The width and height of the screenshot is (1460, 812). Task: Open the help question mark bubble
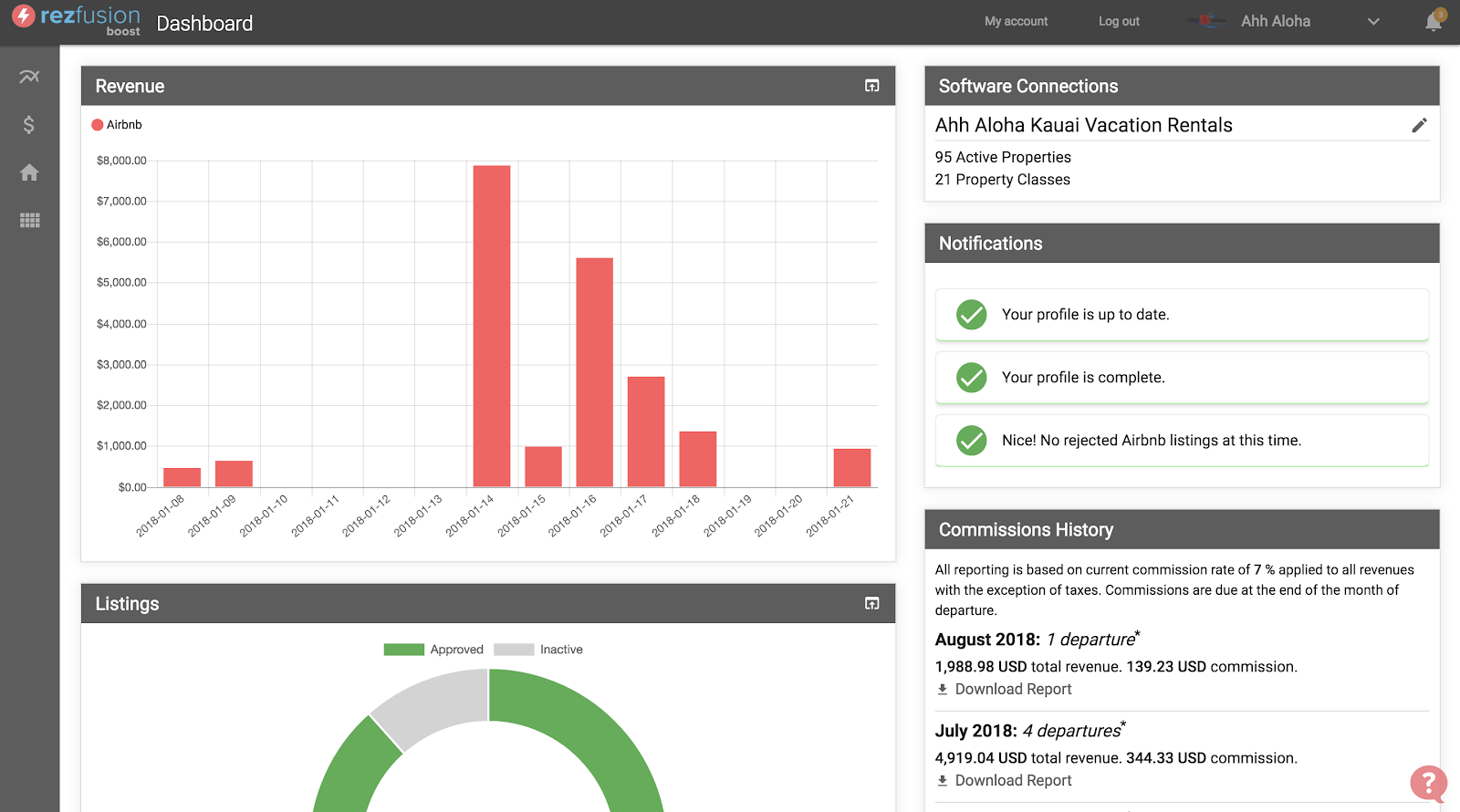click(x=1428, y=783)
